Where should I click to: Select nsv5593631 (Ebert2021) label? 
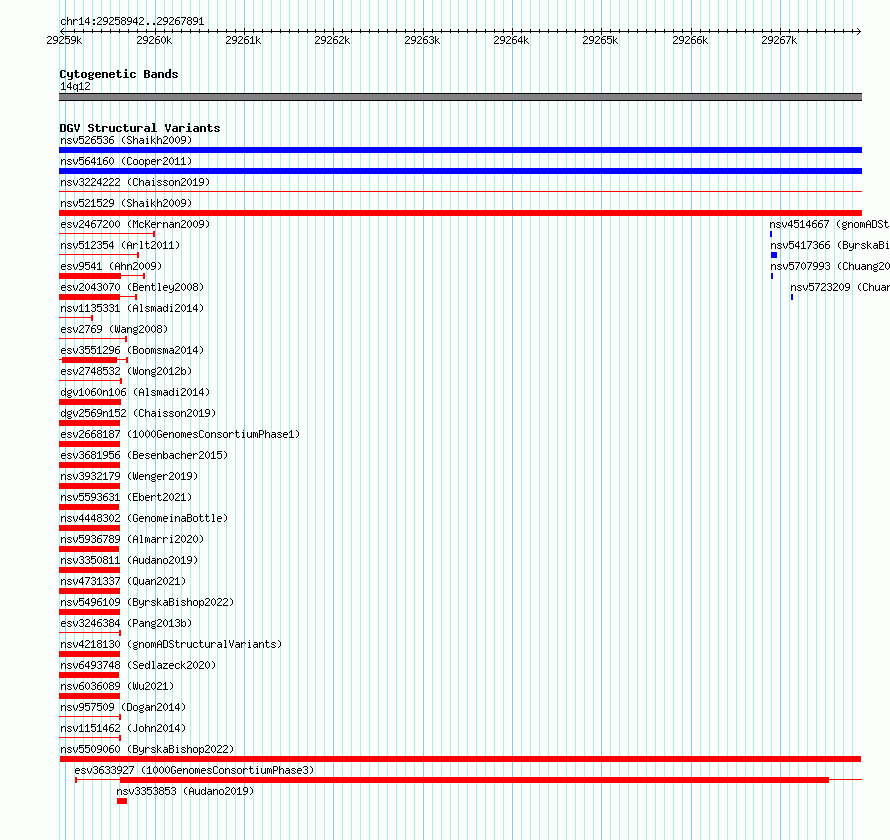point(126,497)
